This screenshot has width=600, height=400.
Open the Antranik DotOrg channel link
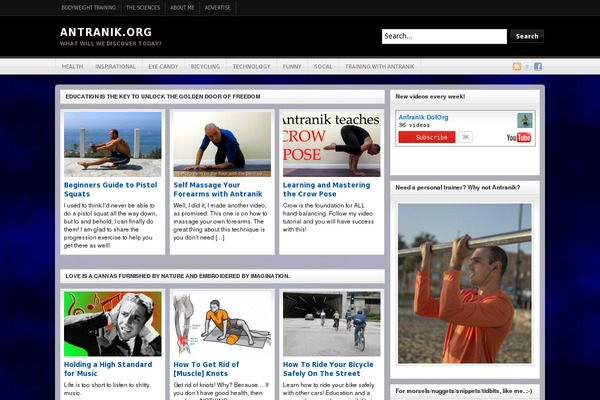423,117
